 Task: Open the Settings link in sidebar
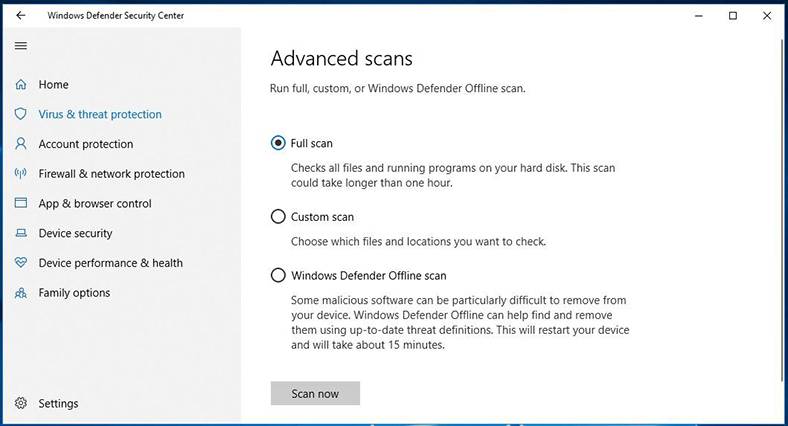58,403
